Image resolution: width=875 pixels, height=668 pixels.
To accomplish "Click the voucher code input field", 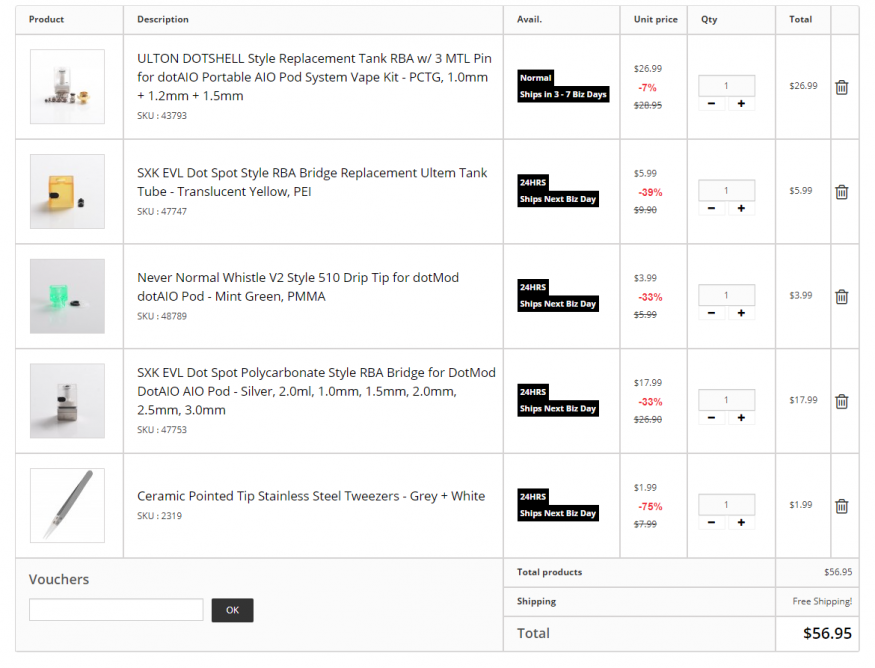I will (x=116, y=610).
